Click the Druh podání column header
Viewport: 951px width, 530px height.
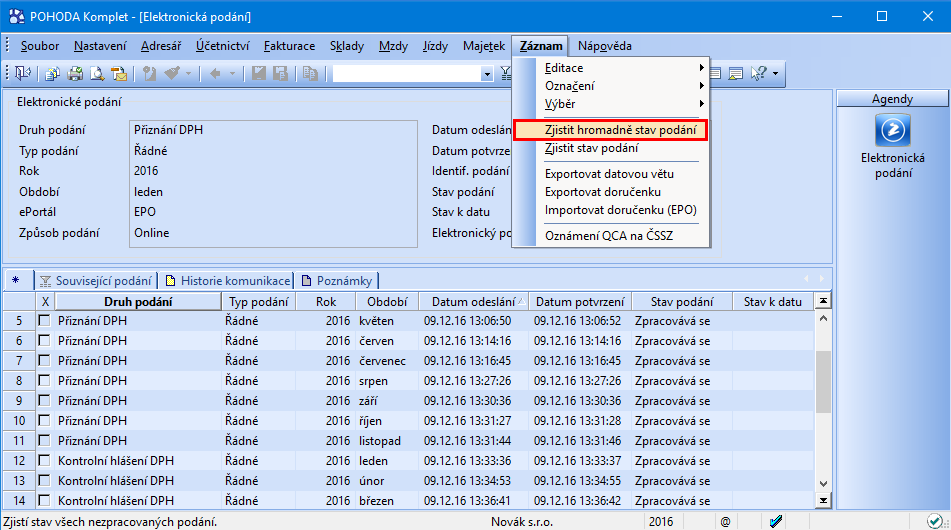[x=138, y=301]
